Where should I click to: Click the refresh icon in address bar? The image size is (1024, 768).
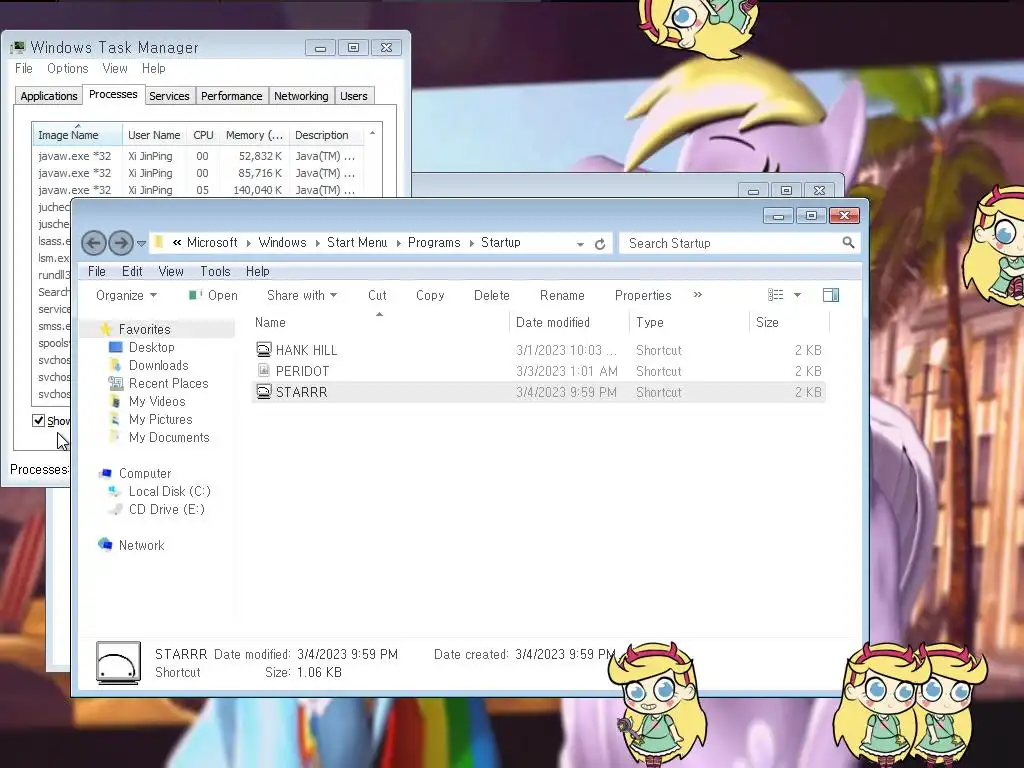[x=600, y=244]
